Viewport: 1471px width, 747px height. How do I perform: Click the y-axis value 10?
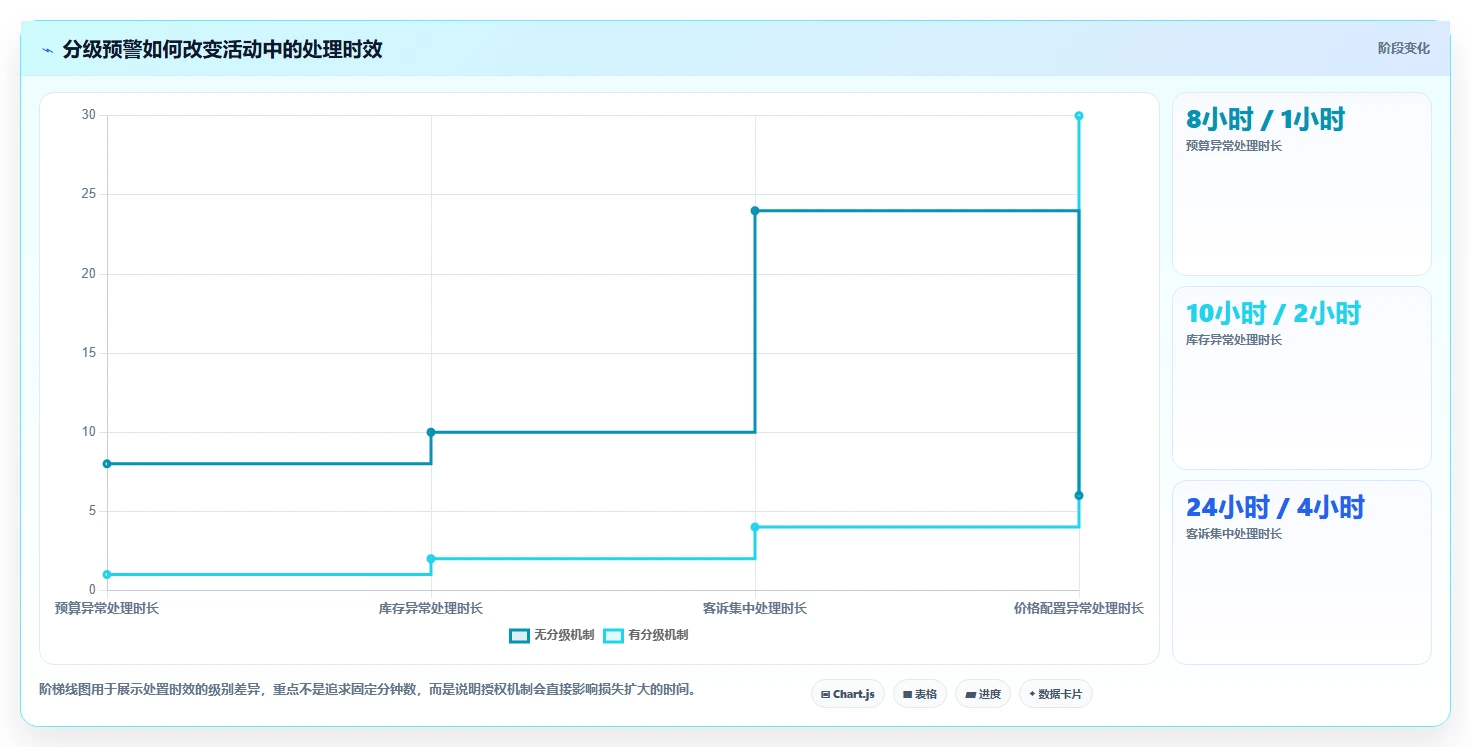[89, 432]
